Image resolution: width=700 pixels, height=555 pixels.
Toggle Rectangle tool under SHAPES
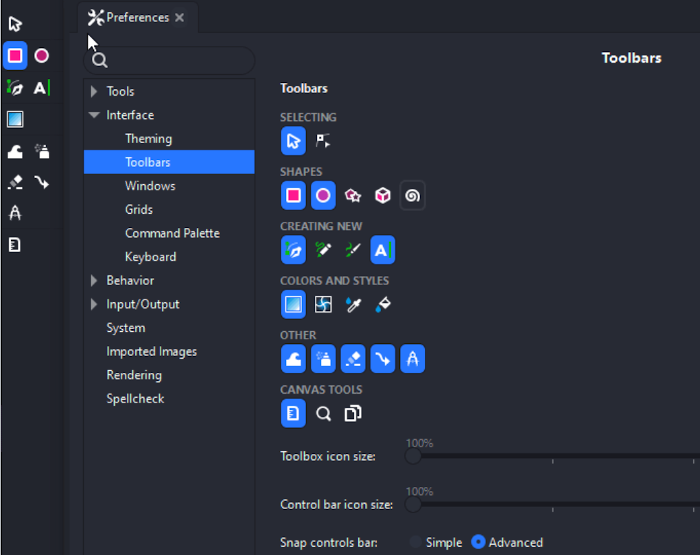click(x=293, y=196)
